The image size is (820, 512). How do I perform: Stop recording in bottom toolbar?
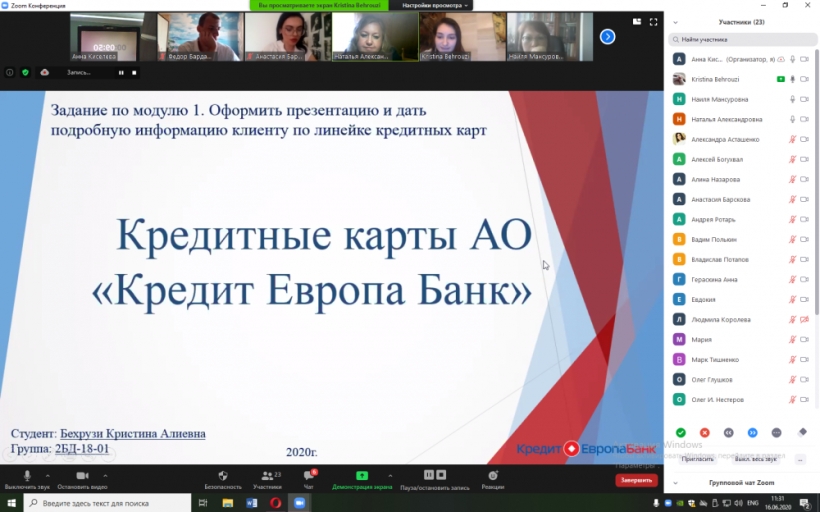click(441, 474)
